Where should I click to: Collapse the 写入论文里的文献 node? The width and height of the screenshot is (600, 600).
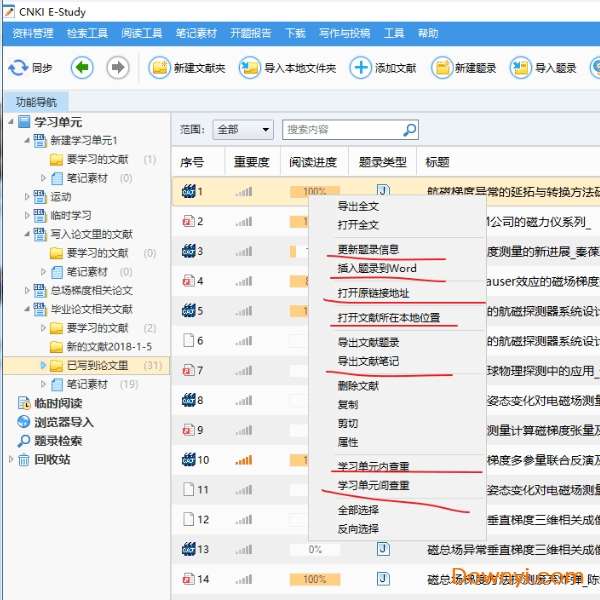[27, 234]
